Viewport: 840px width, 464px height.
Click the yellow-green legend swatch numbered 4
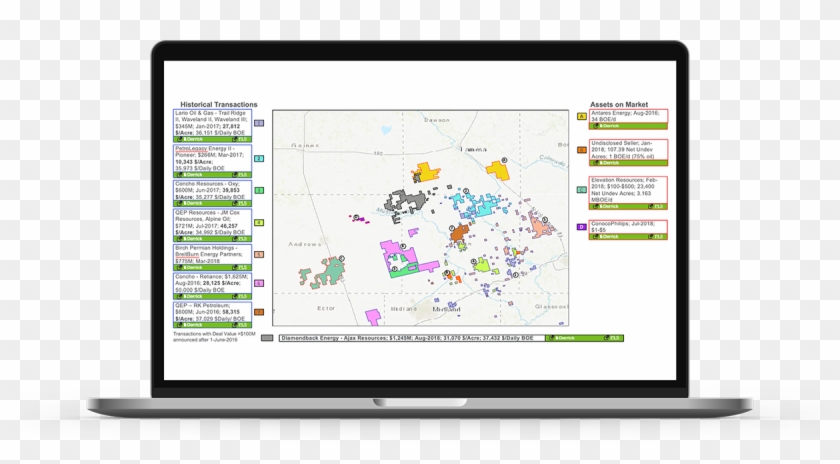point(258,222)
